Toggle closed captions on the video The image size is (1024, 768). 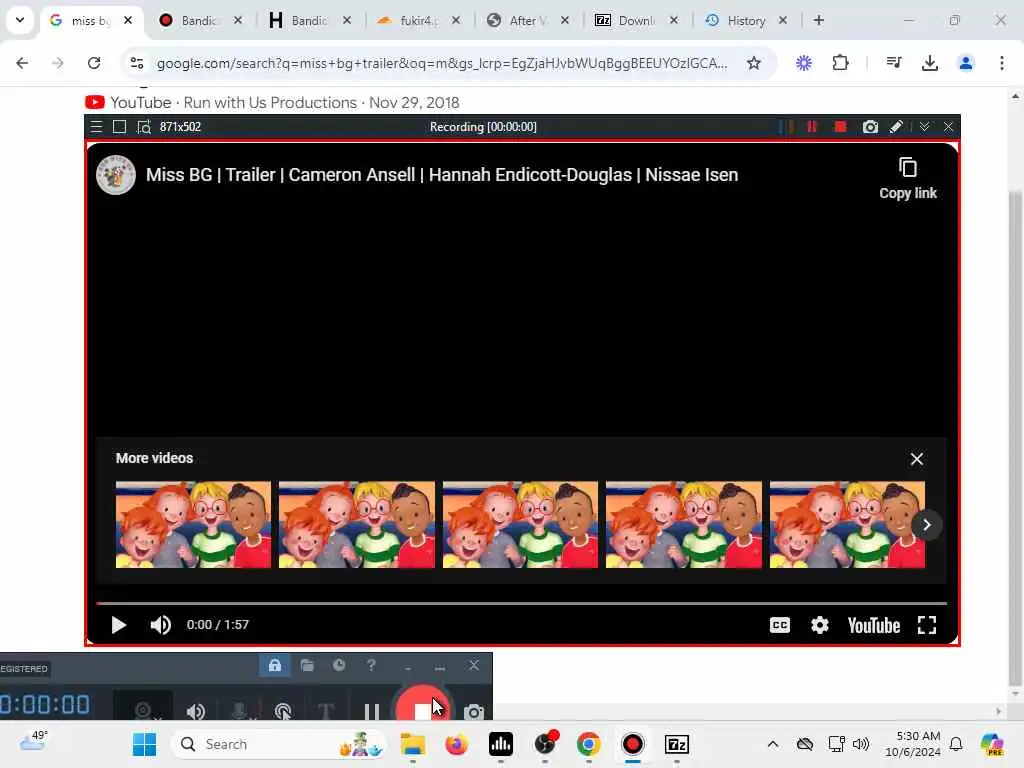pos(780,625)
